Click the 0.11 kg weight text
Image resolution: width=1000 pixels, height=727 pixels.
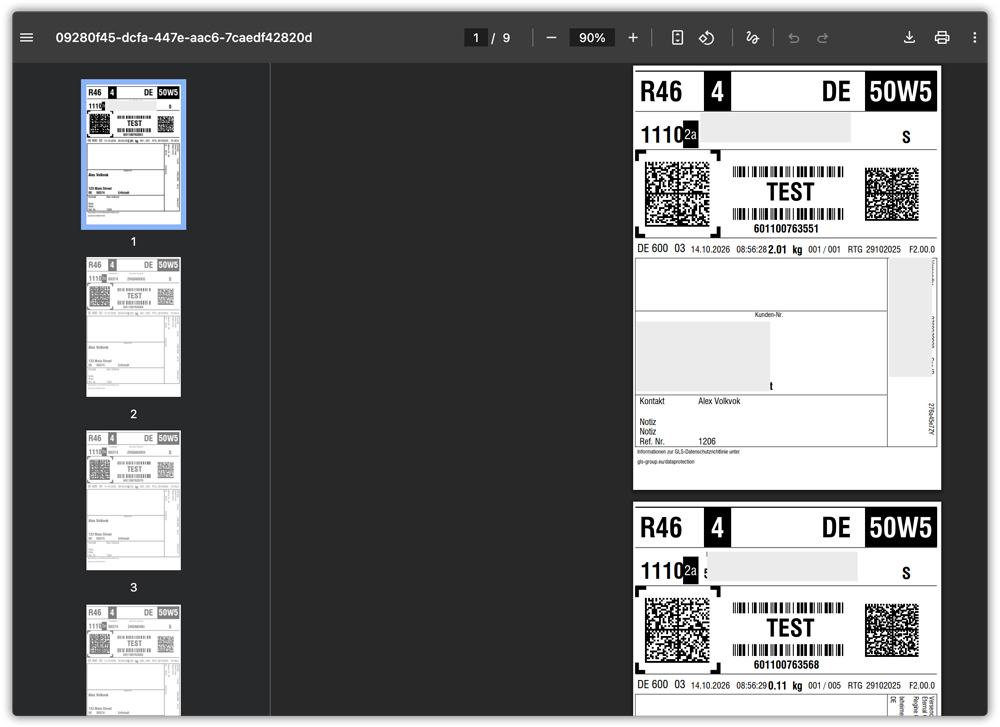785,686
